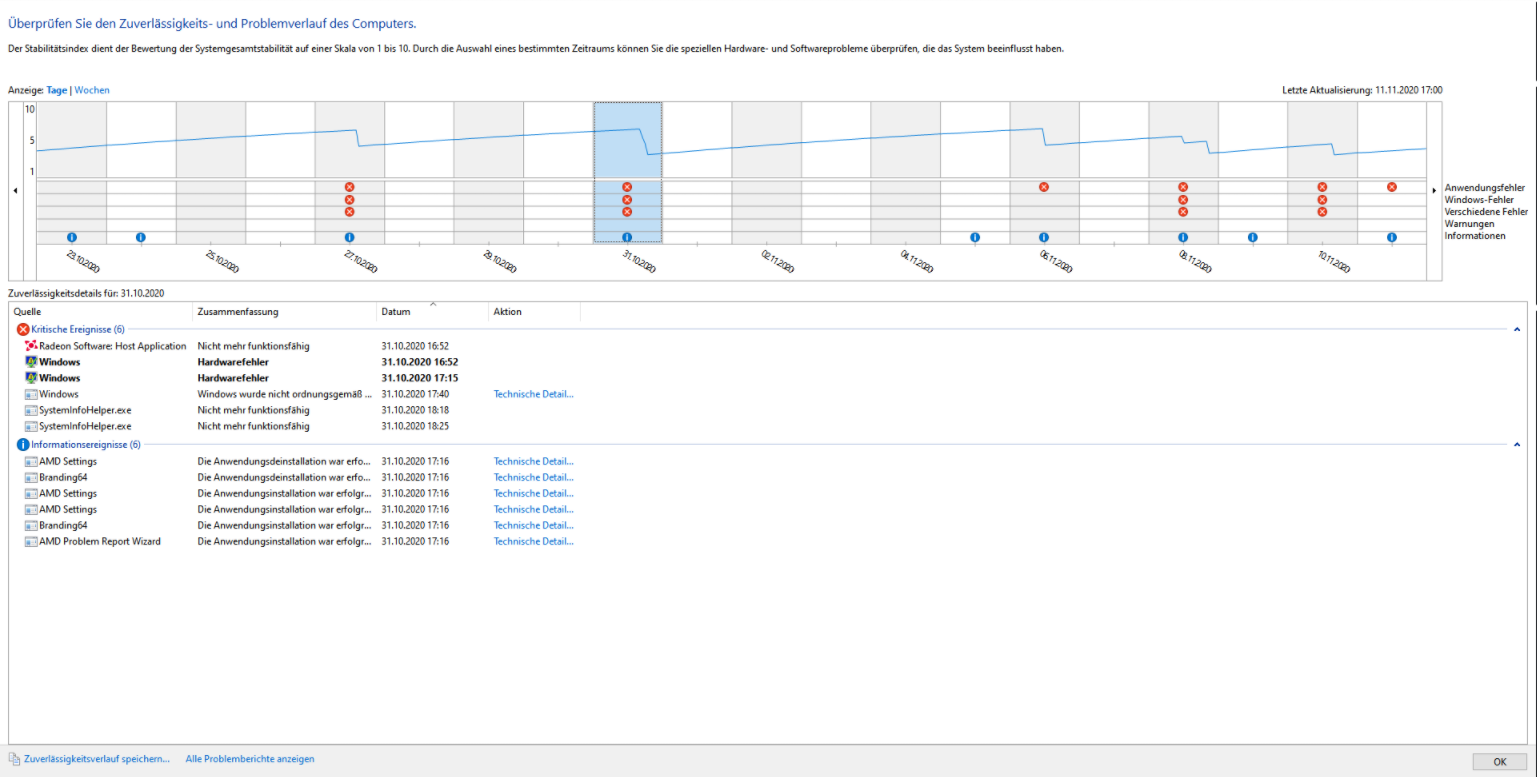Click the icon of SystemInfoHelper.exe 18:18 row
The width and height of the screenshot is (1537, 777).
coord(31,410)
